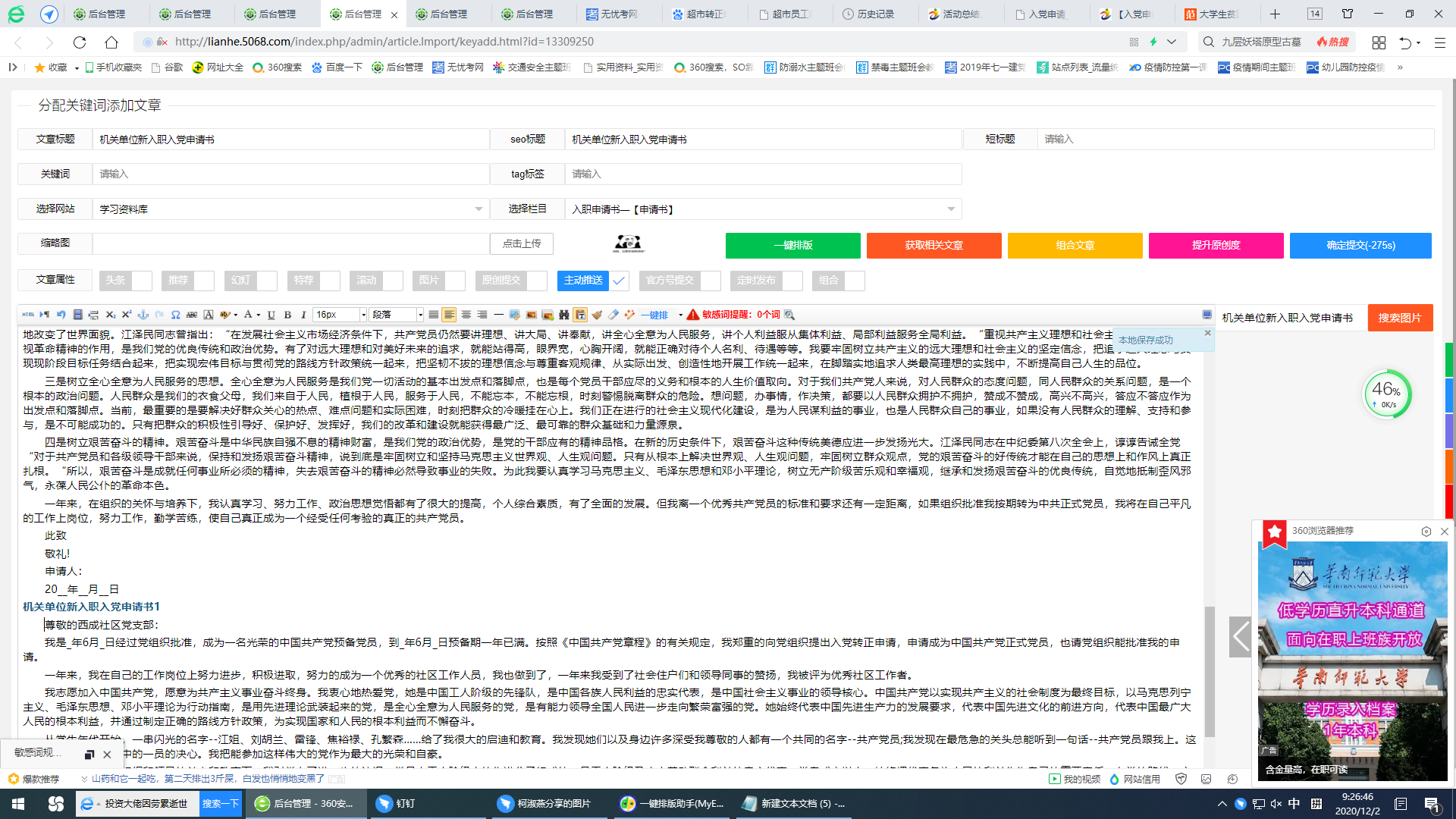Insert a special character with the Ω icon
The width and height of the screenshot is (1456, 819).
[175, 314]
